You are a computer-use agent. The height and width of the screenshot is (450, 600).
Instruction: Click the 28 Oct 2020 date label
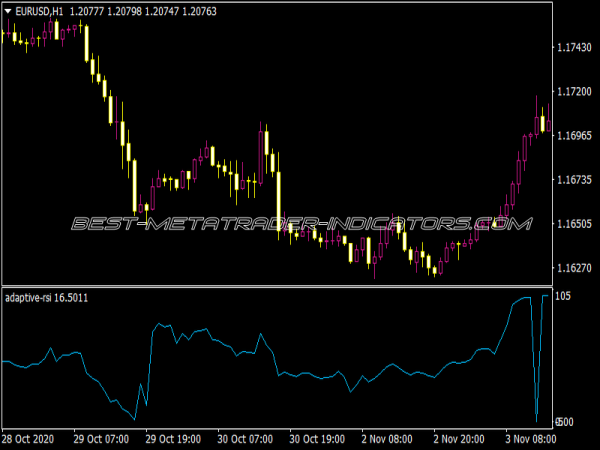[28, 439]
